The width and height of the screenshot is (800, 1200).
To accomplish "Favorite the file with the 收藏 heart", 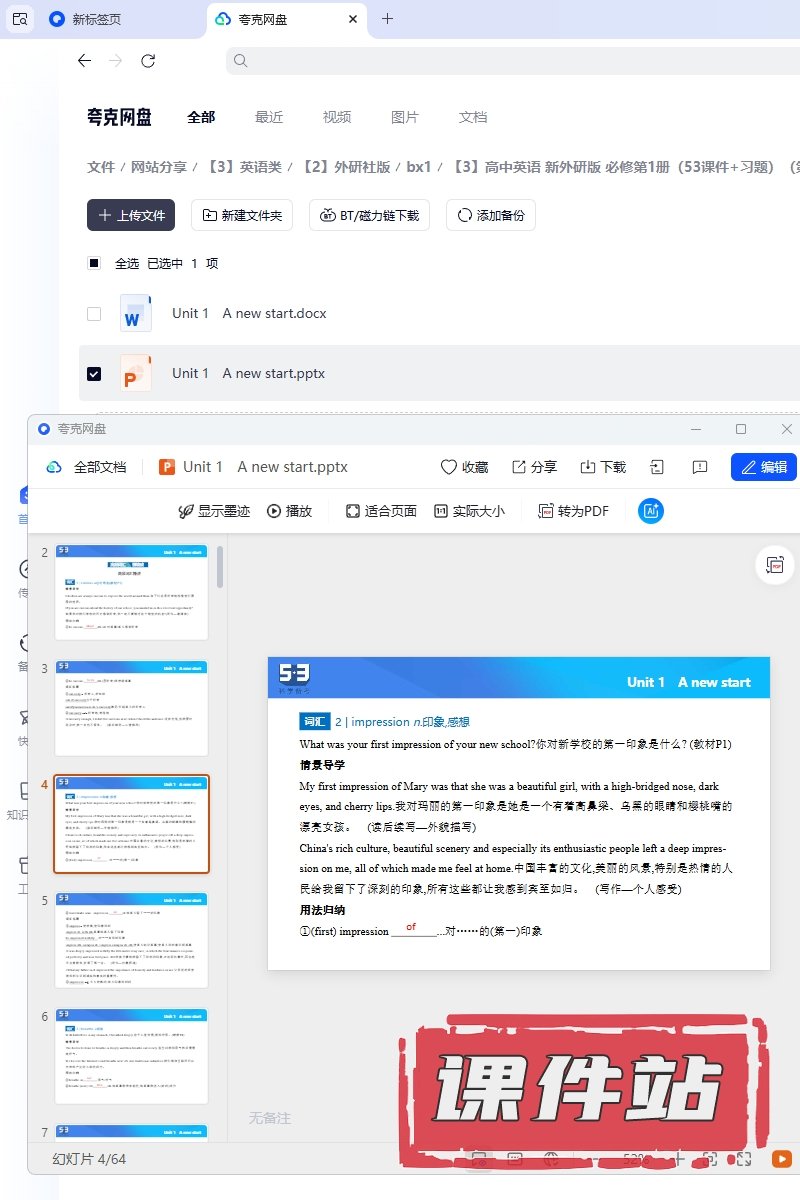I will tap(464, 467).
